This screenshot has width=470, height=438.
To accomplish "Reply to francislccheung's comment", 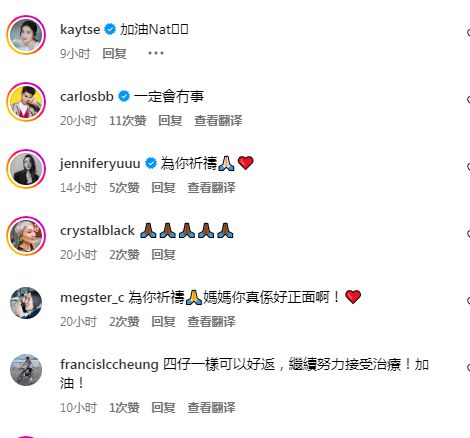I will pyautogui.click(x=163, y=407).
